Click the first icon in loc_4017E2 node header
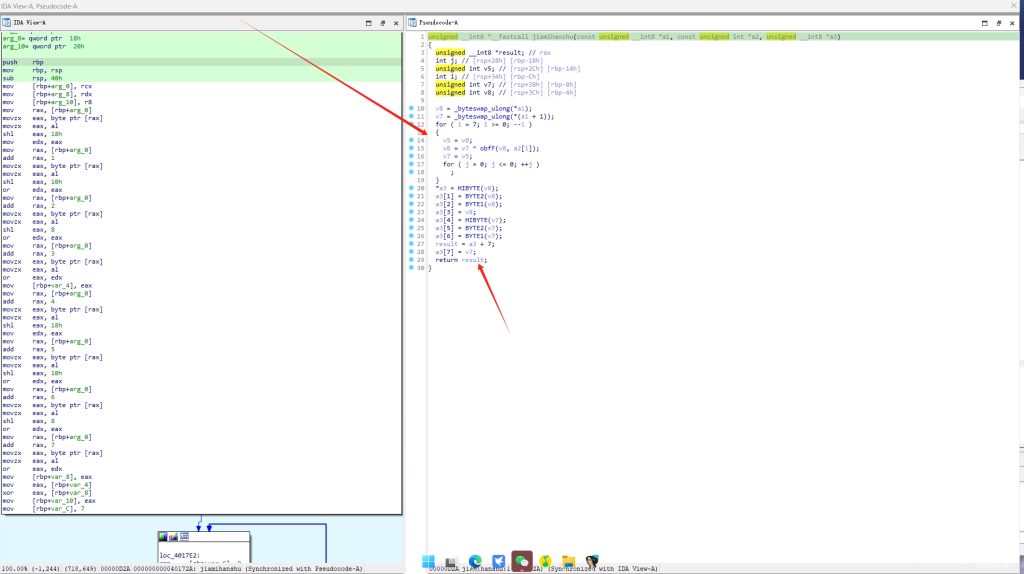The width and height of the screenshot is (1024, 574). coord(163,537)
